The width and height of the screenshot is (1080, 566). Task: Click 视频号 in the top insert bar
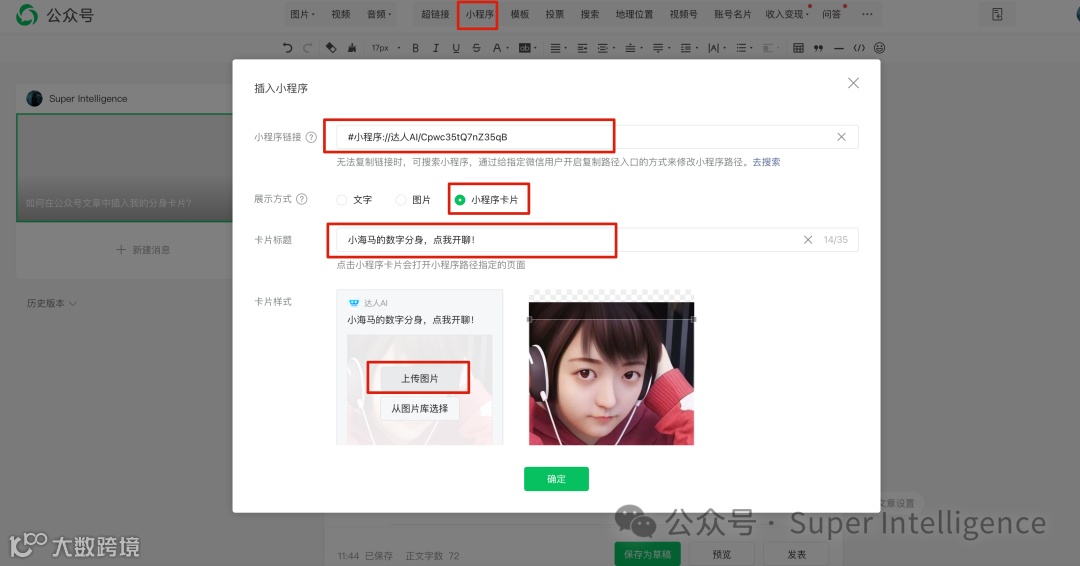(683, 14)
